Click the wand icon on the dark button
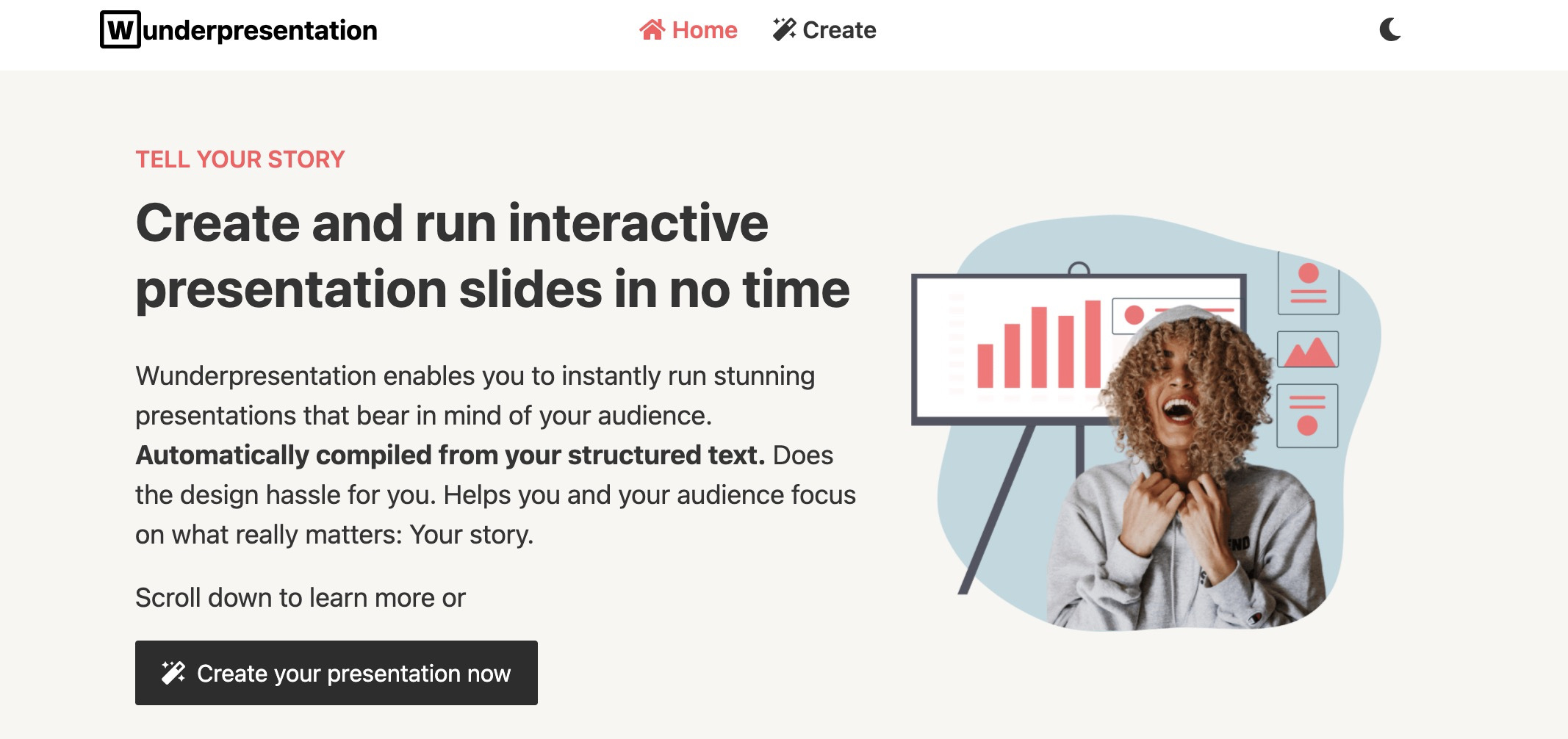 point(172,671)
